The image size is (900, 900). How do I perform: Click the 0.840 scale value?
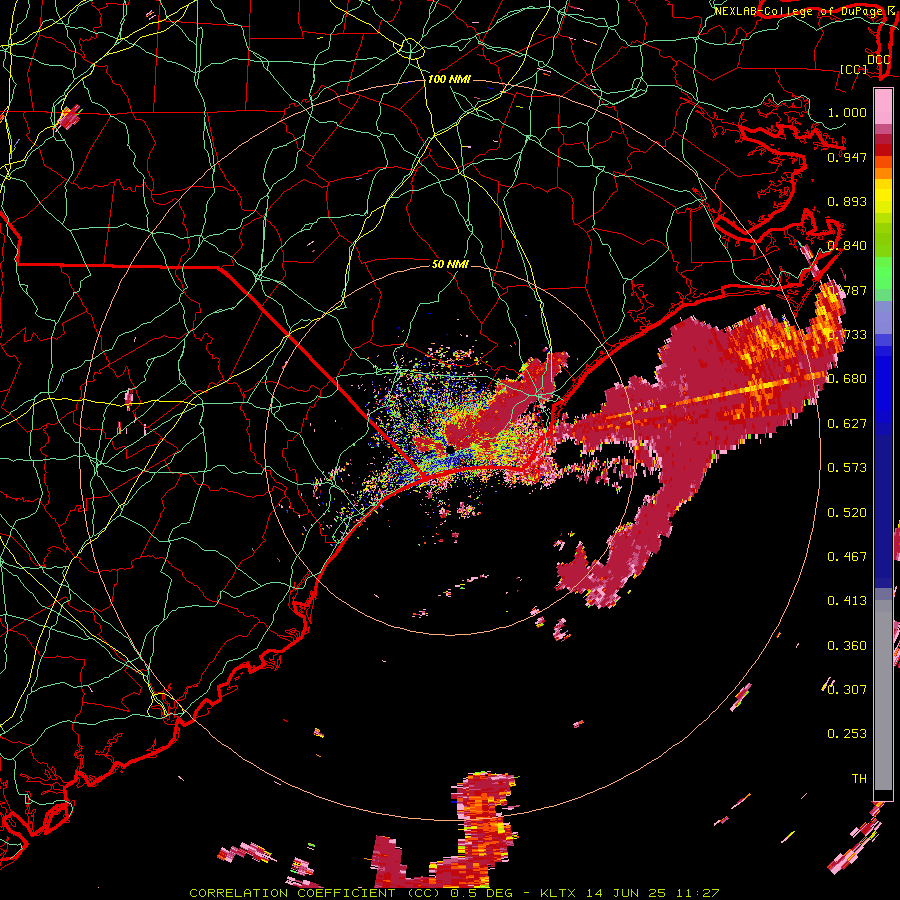[847, 246]
